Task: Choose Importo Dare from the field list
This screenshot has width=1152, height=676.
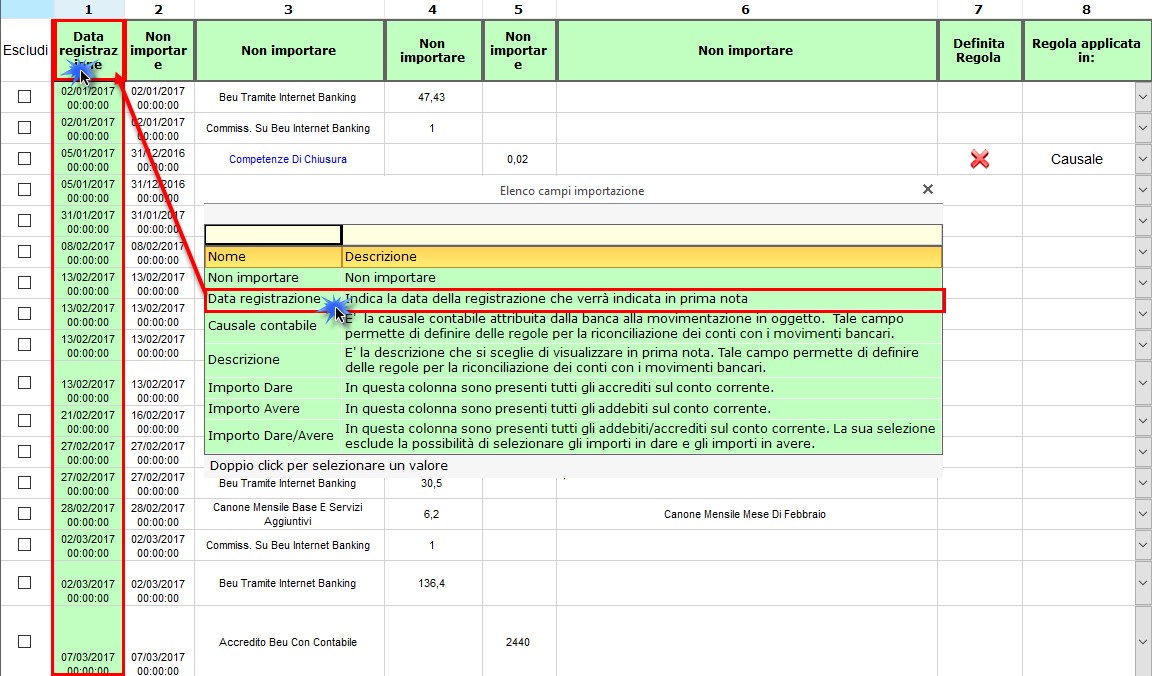Action: [x=573, y=388]
